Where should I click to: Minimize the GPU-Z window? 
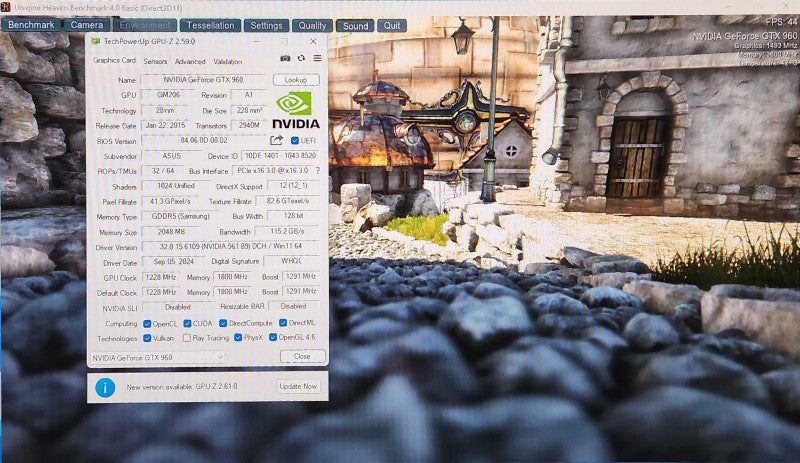pos(257,41)
